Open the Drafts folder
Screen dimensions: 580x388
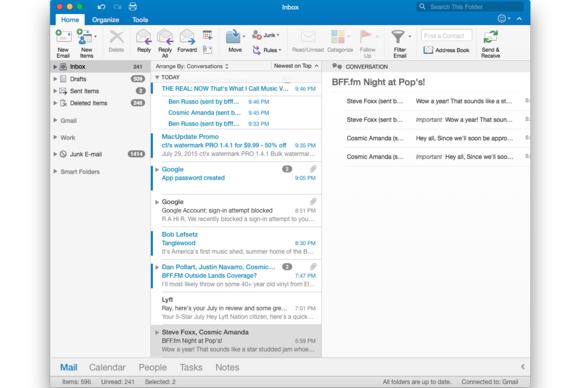click(99, 79)
